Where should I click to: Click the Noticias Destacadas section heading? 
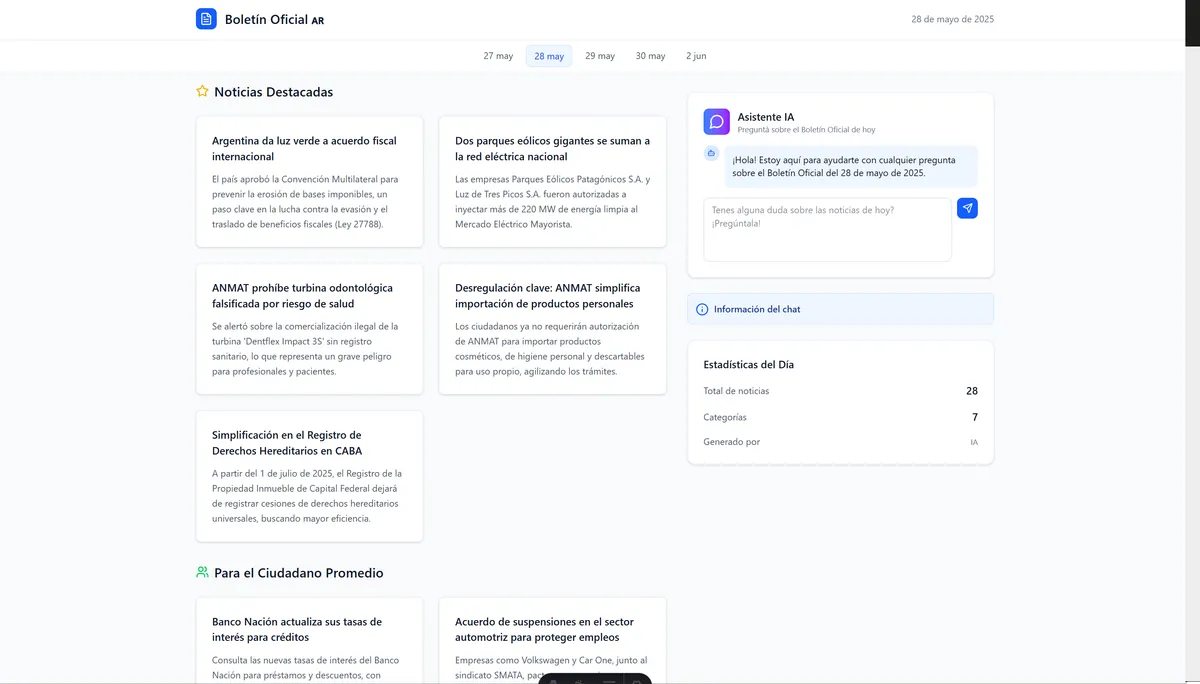(273, 92)
